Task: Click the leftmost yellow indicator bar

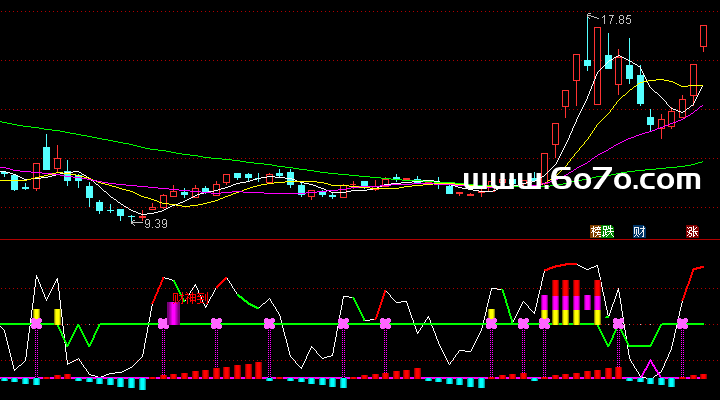Action: (36, 315)
